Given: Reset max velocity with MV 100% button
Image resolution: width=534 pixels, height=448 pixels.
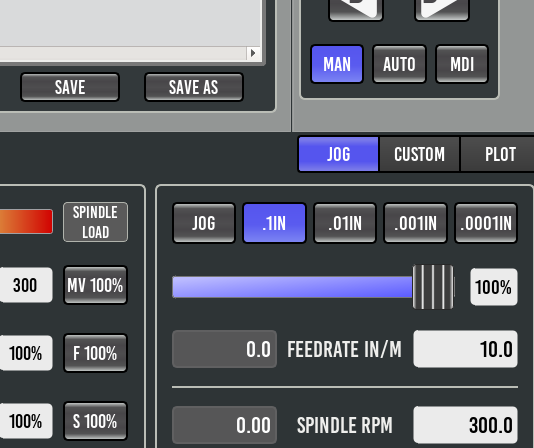Looking at the screenshot, I should tap(95, 285).
